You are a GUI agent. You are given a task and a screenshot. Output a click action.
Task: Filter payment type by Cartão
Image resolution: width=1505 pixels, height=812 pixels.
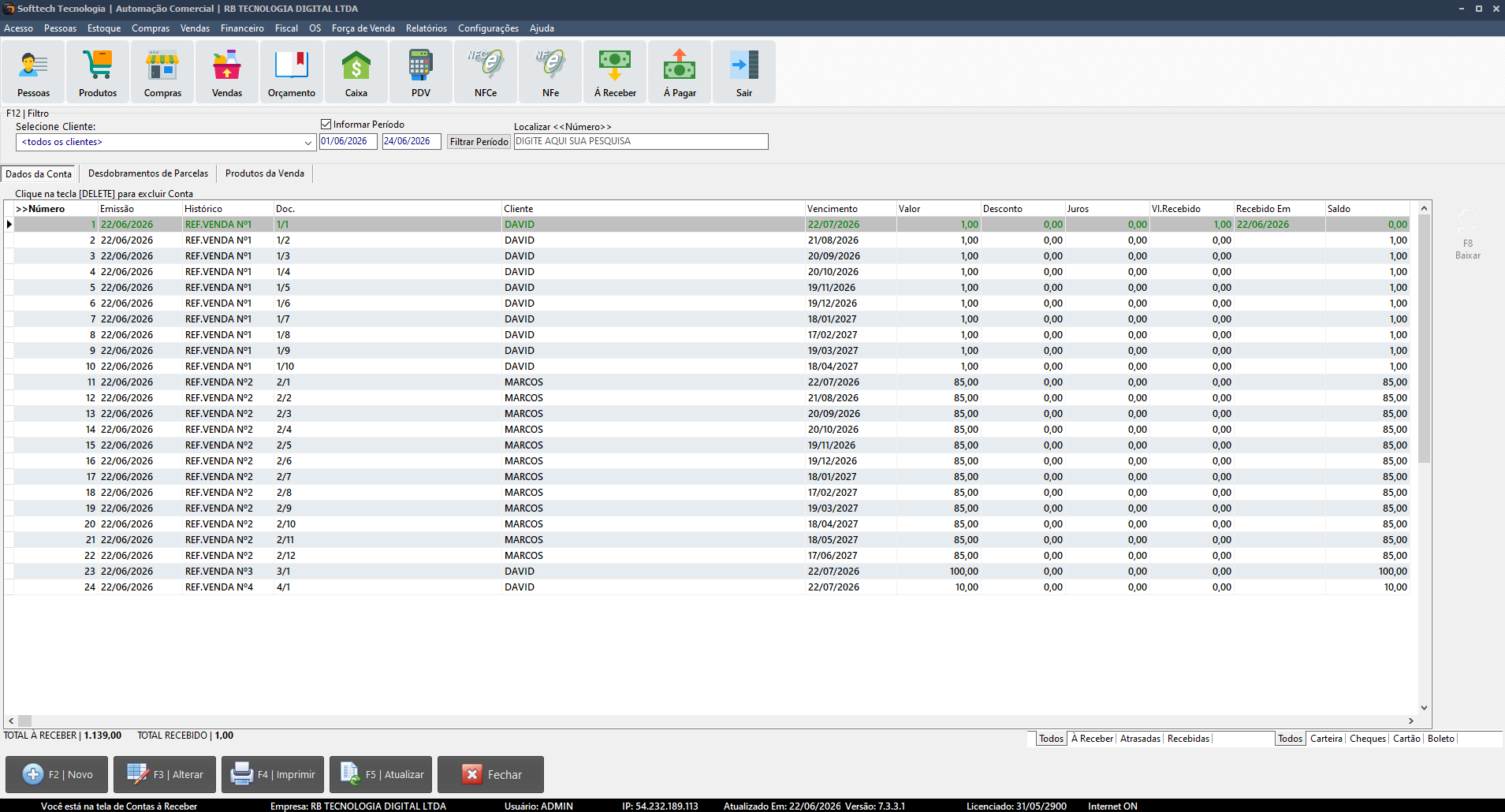coord(1406,739)
